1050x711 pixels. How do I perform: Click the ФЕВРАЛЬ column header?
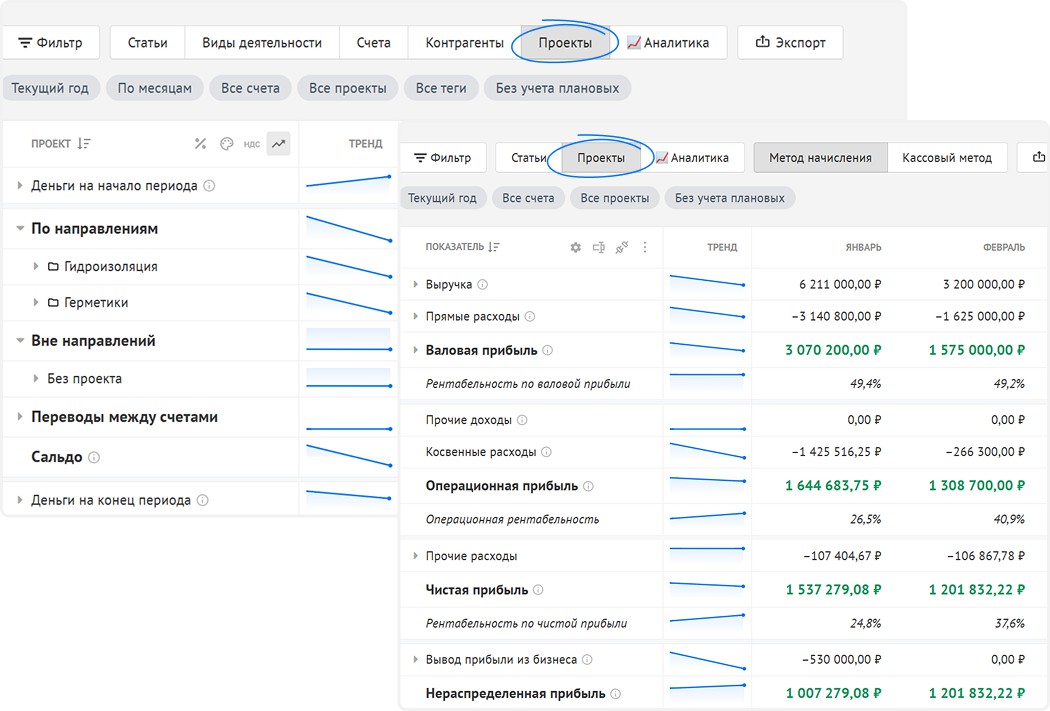click(1003, 248)
